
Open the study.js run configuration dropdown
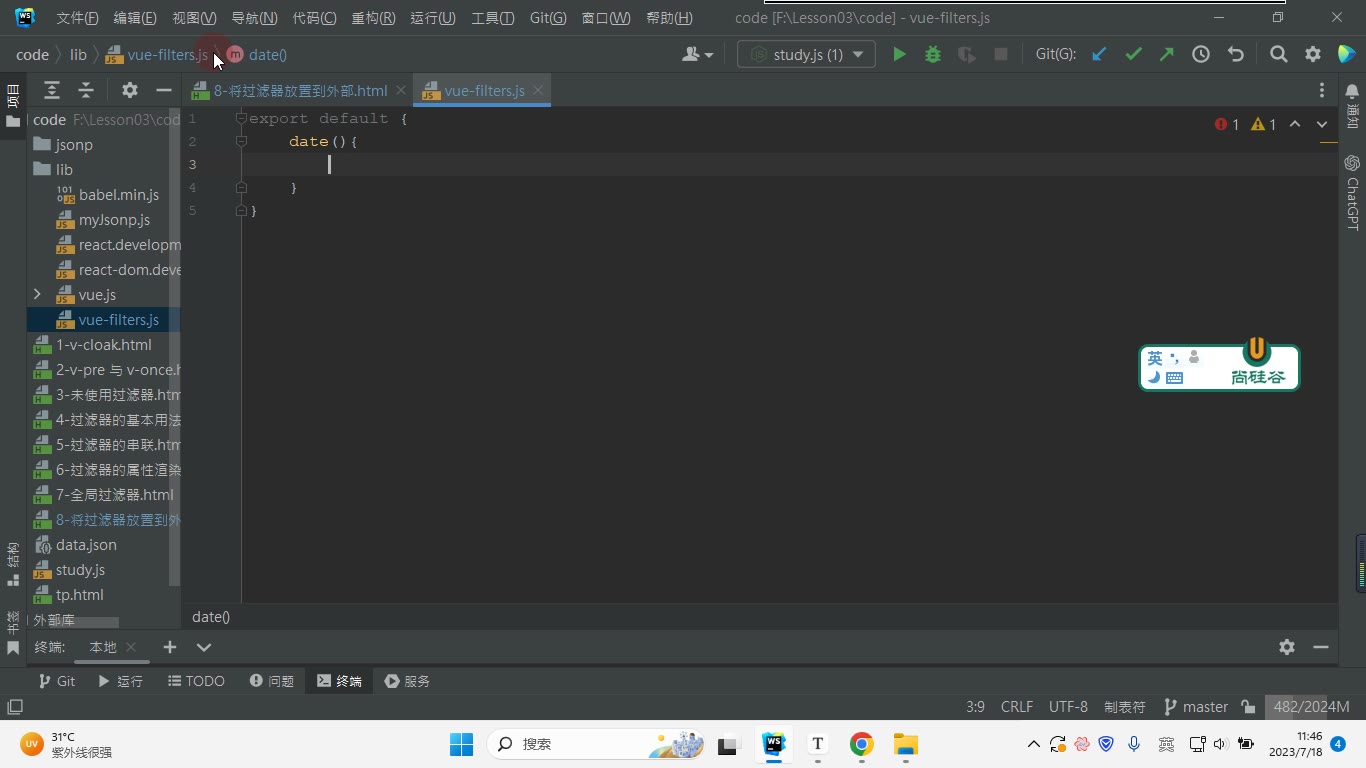click(806, 55)
